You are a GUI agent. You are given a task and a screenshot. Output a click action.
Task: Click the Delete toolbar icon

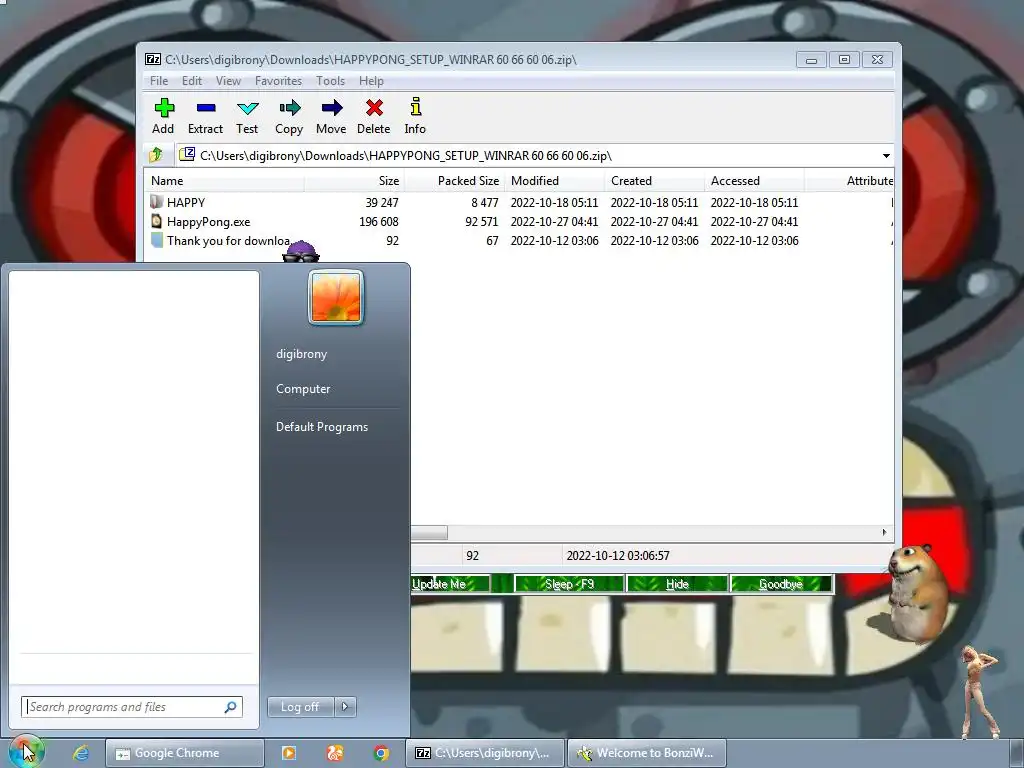click(x=374, y=108)
